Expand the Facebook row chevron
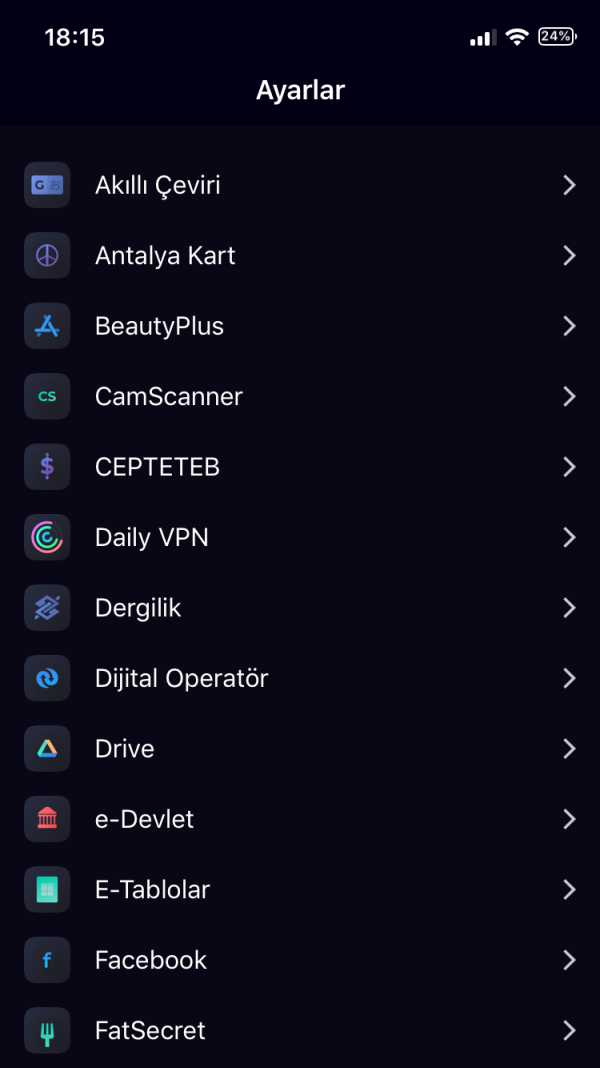This screenshot has height=1068, width=600. click(x=569, y=960)
